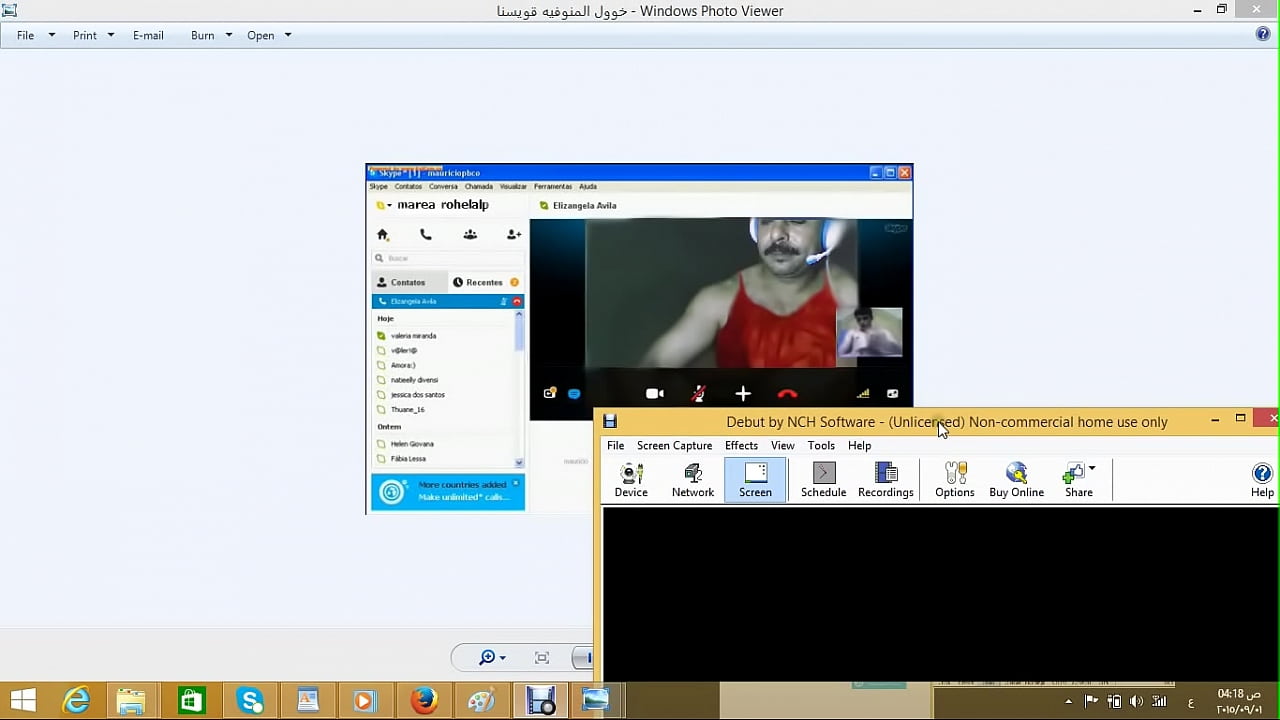The width and height of the screenshot is (1280, 720).
Task: Click the E-mail button in Photo Viewer
Action: coord(148,35)
